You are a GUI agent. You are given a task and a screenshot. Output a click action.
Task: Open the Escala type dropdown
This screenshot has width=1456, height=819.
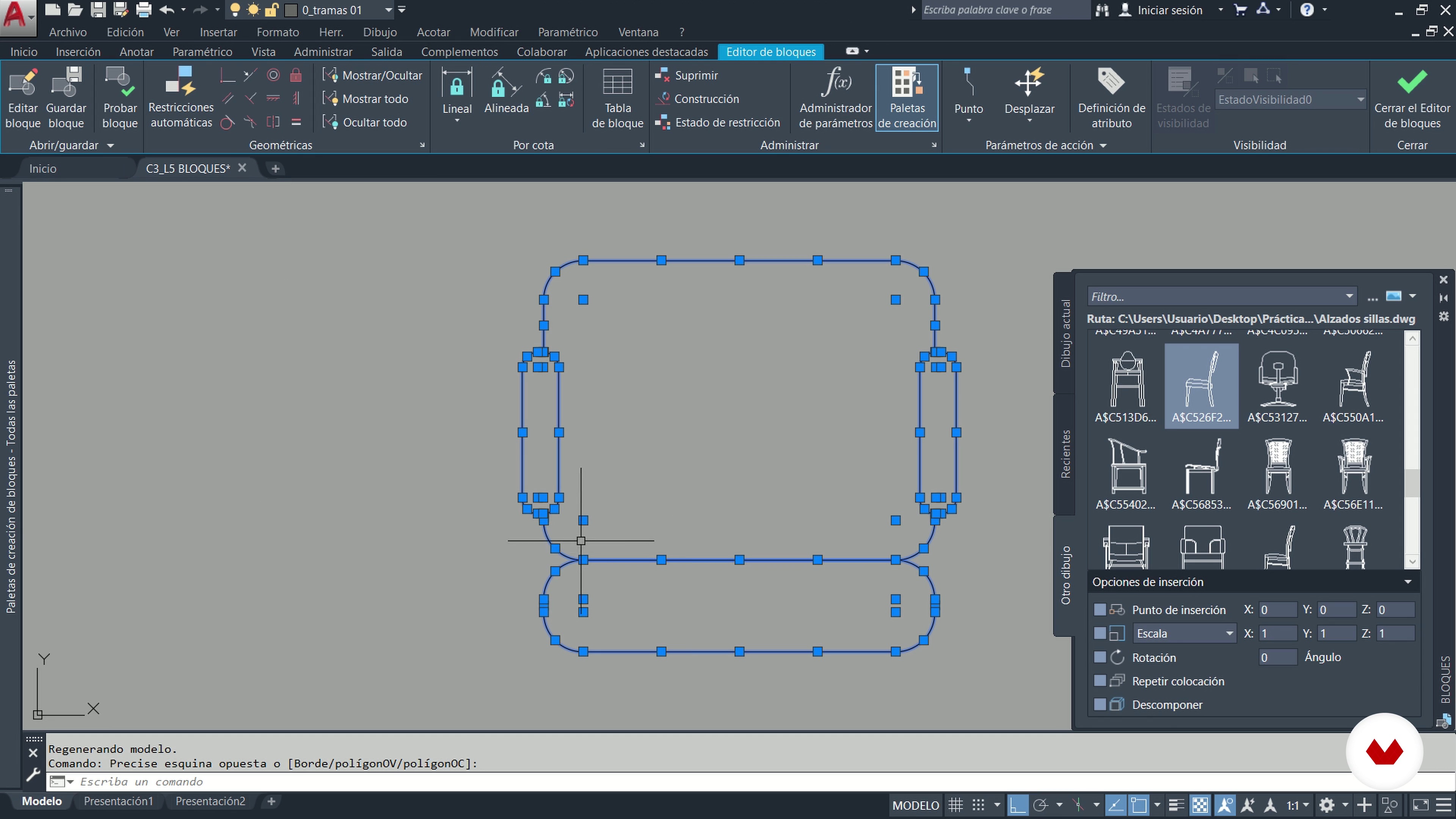[1184, 634]
